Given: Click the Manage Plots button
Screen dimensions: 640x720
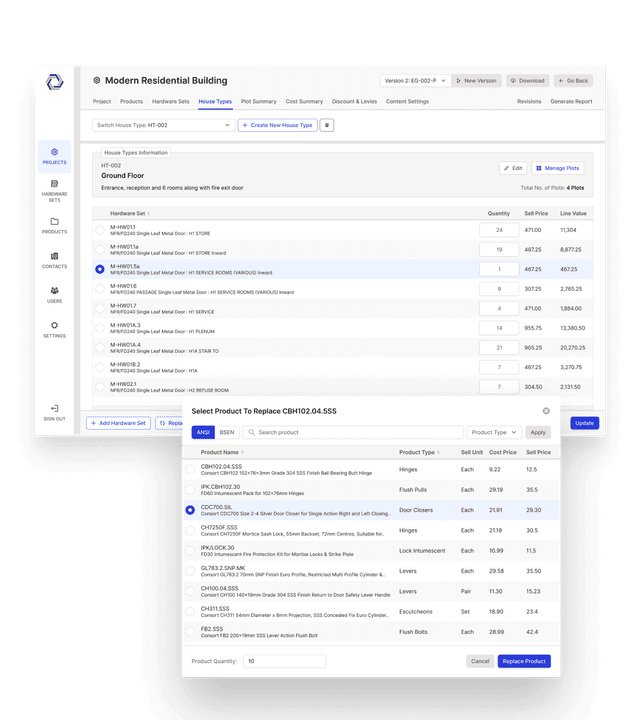Looking at the screenshot, I should click(x=557, y=168).
